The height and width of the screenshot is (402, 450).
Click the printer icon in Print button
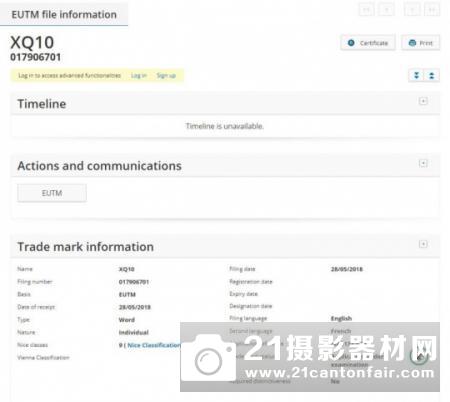412,43
